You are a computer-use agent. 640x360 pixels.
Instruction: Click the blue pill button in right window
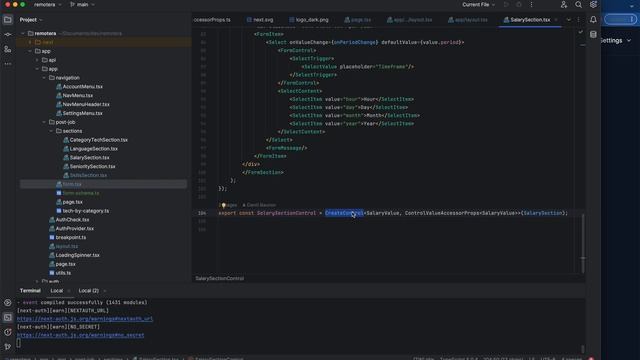click(620, 19)
